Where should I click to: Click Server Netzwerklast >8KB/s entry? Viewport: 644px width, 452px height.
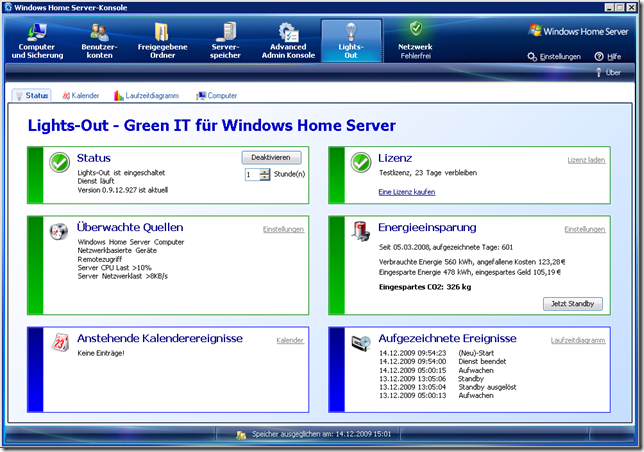(x=122, y=276)
